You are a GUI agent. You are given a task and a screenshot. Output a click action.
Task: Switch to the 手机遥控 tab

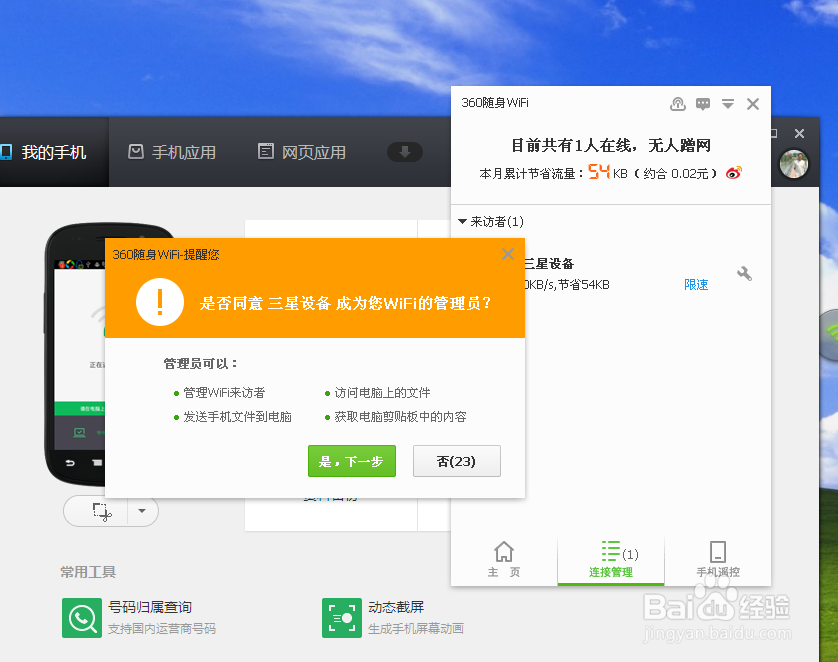[x=718, y=559]
